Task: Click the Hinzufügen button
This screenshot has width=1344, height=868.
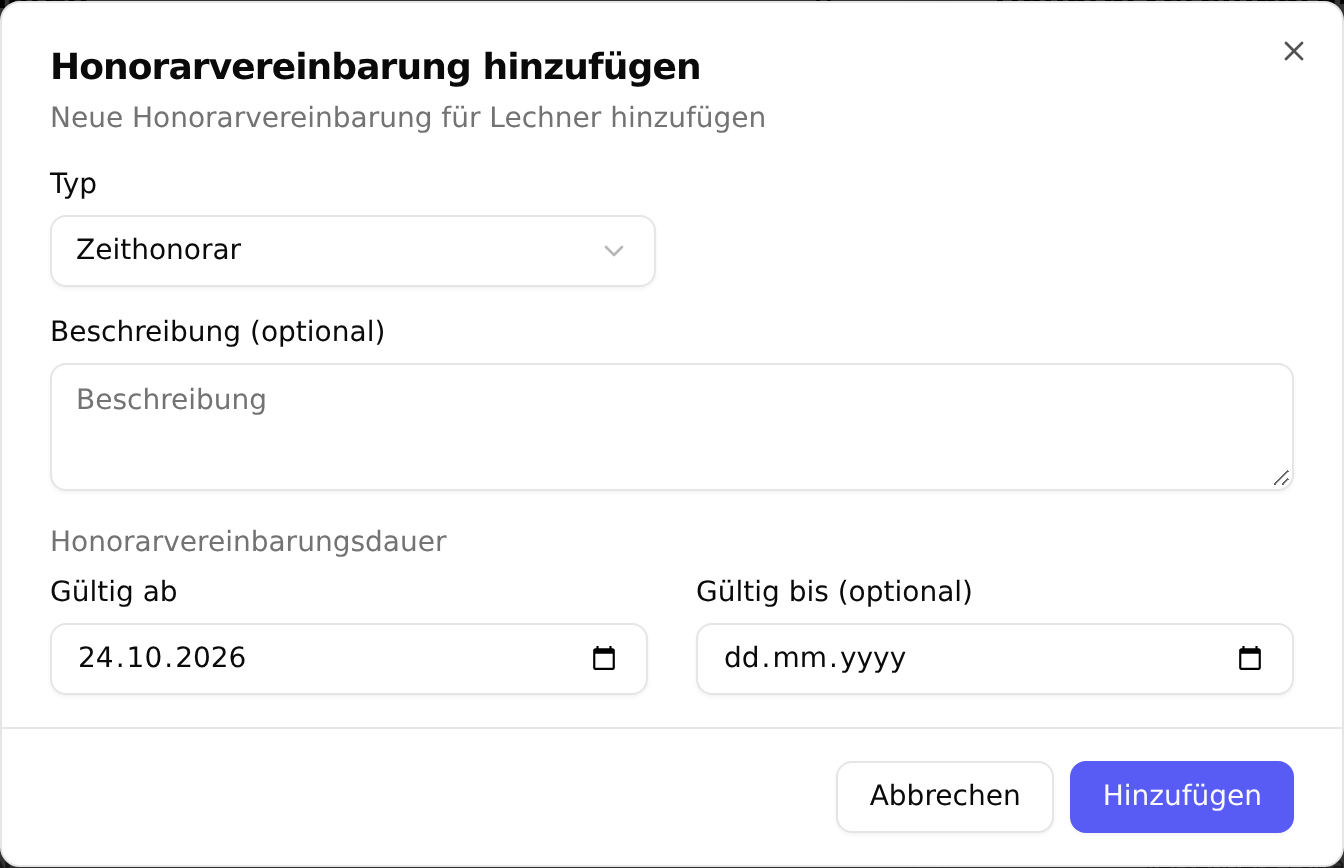Action: 1182,797
